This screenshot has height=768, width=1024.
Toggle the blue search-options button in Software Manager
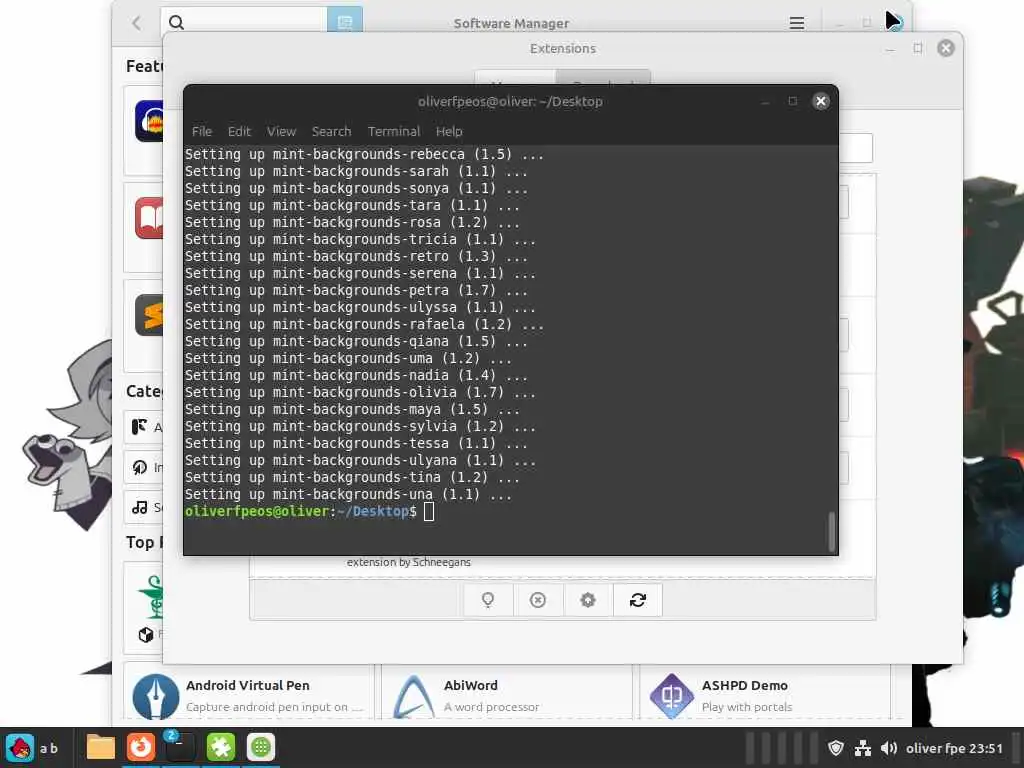(345, 20)
